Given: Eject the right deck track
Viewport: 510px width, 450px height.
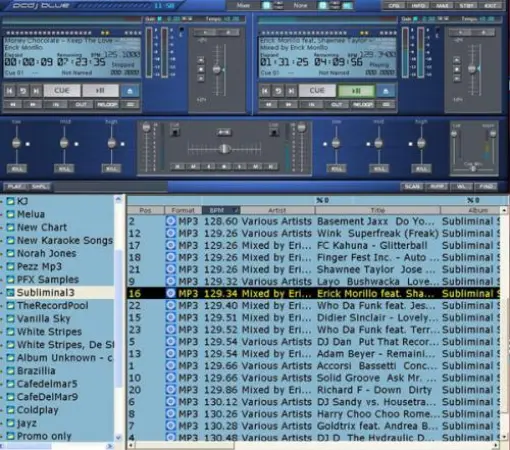Looking at the screenshot, I should pyautogui.click(x=386, y=91).
